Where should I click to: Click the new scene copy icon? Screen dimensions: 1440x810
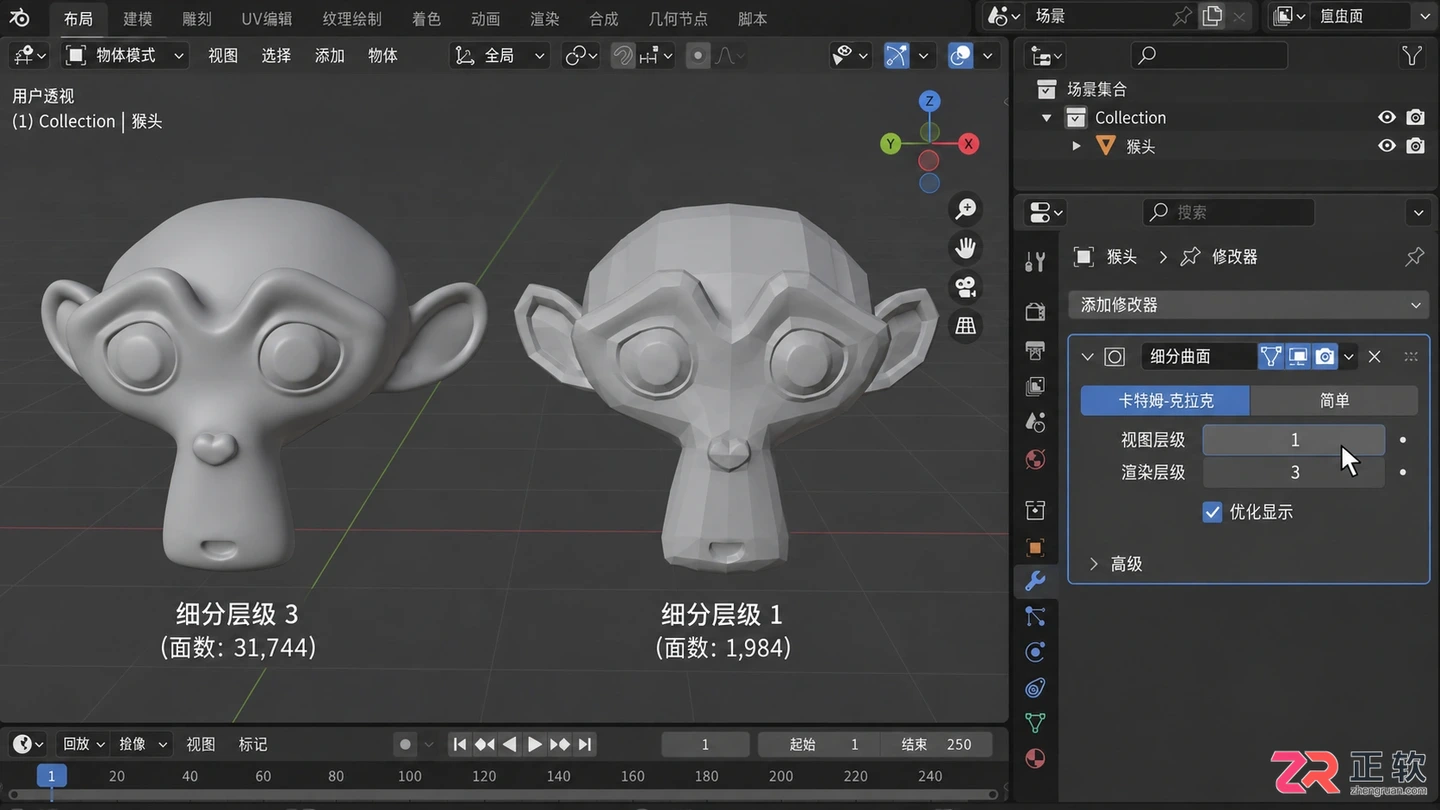1212,16
